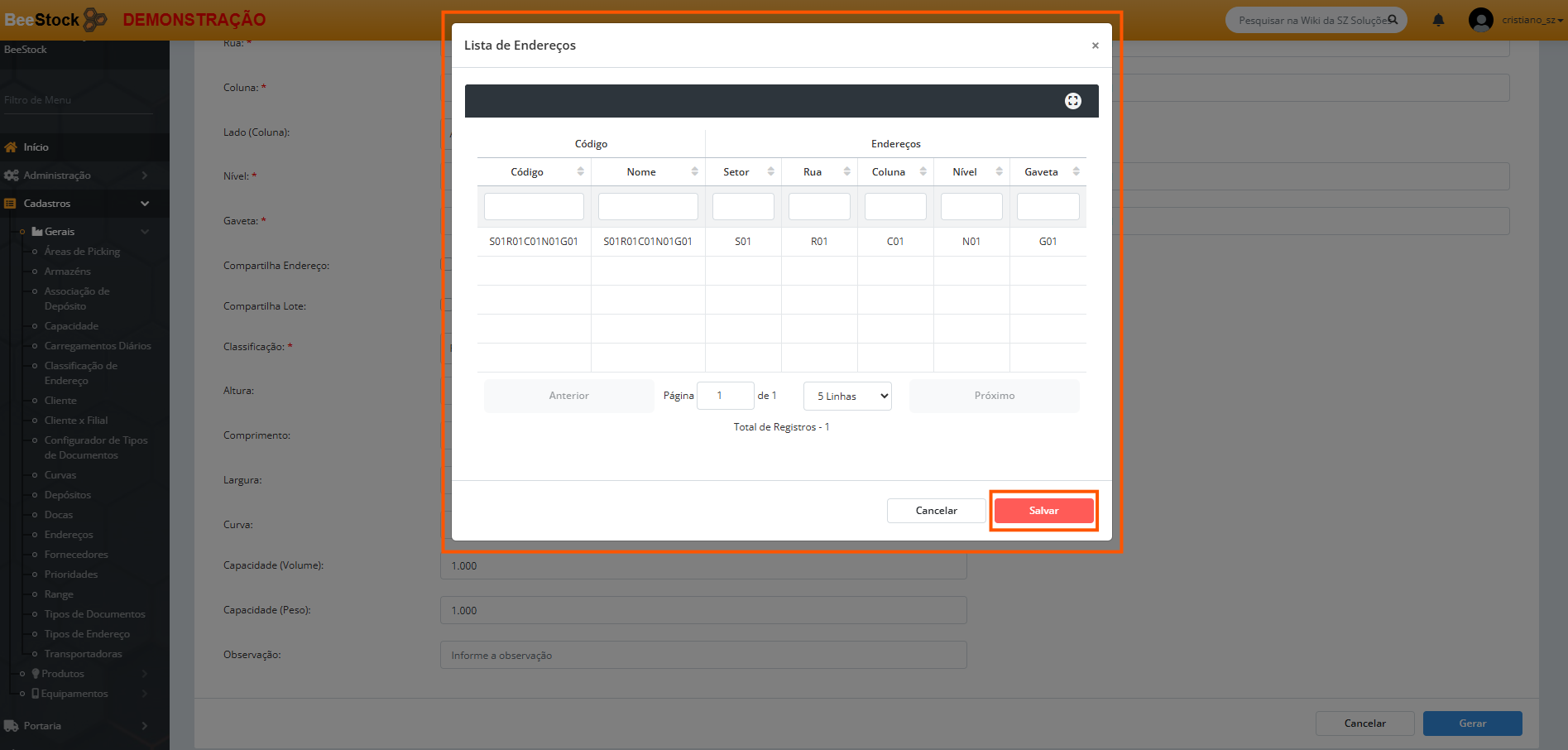
Task: Click the page number input field
Action: point(725,396)
